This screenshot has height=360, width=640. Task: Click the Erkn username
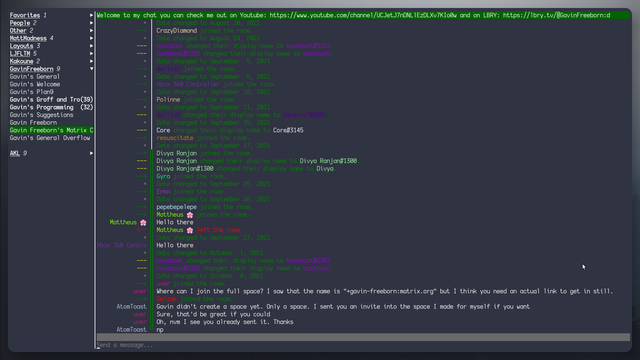click(x=163, y=192)
